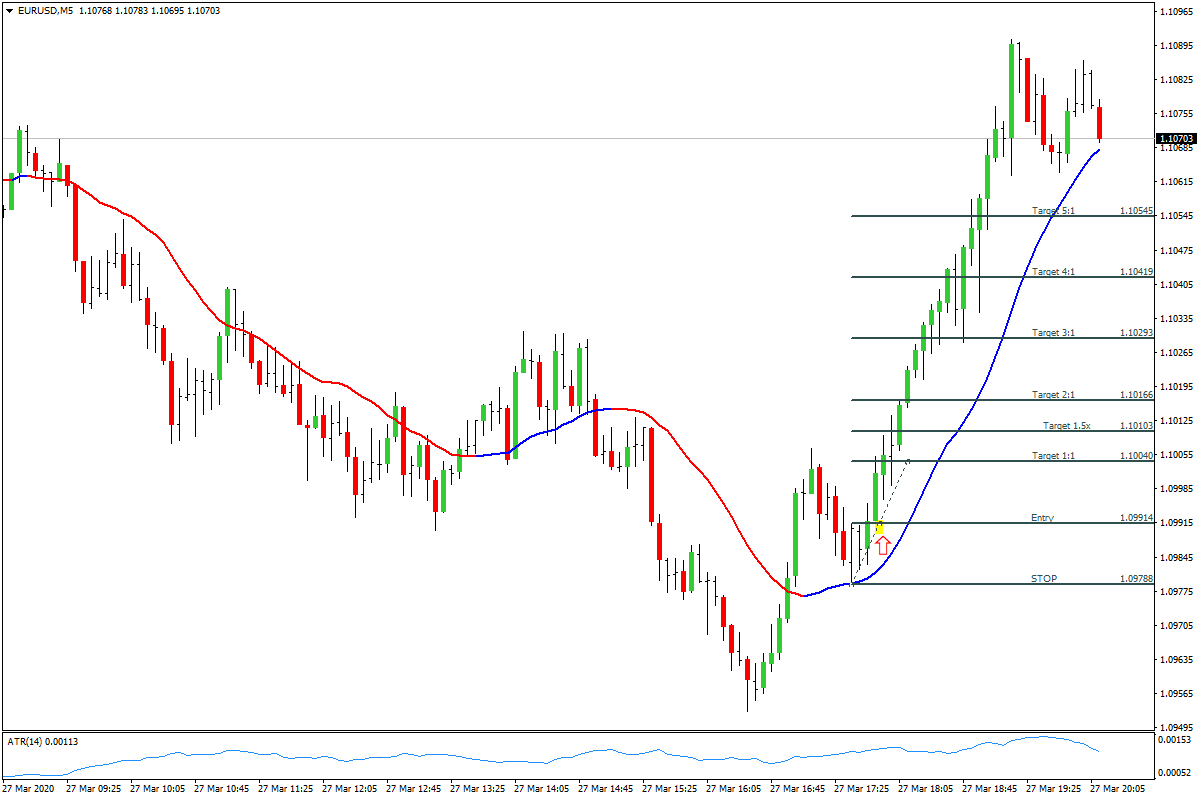
Task: Click 1.10615 on the price axis
Action: pos(1176,182)
